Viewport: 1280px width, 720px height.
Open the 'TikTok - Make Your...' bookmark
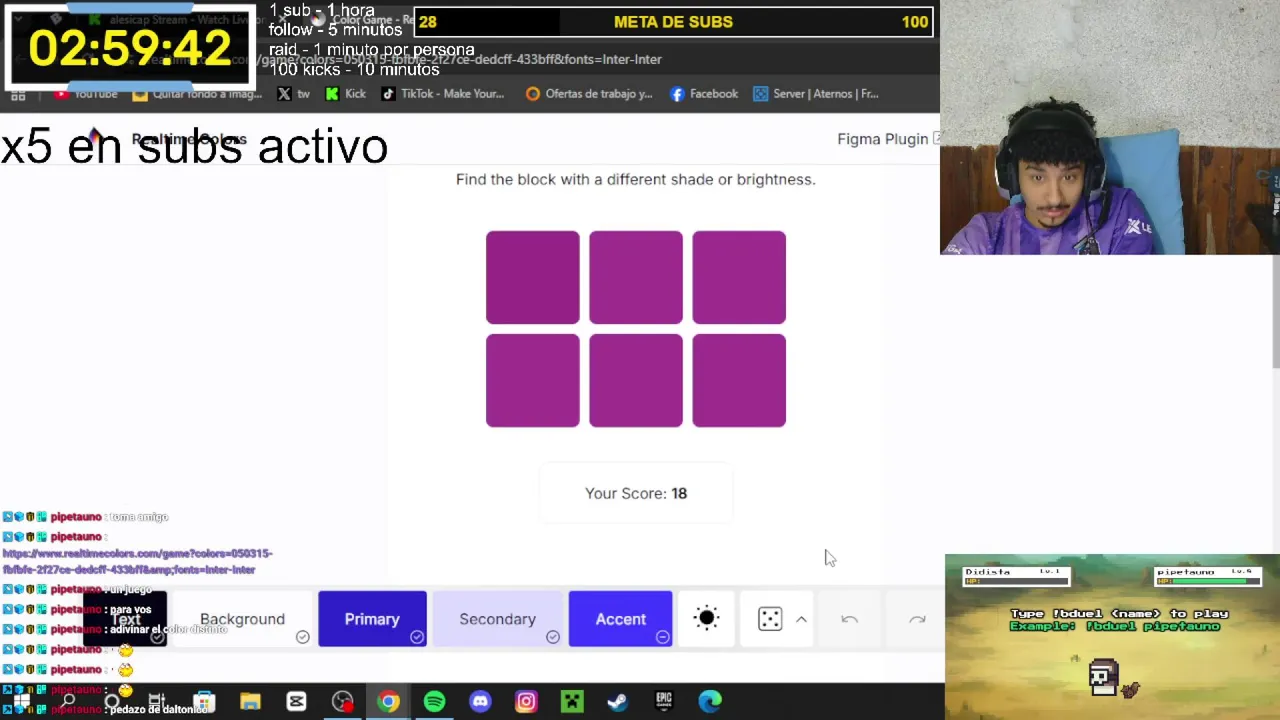(x=442, y=94)
